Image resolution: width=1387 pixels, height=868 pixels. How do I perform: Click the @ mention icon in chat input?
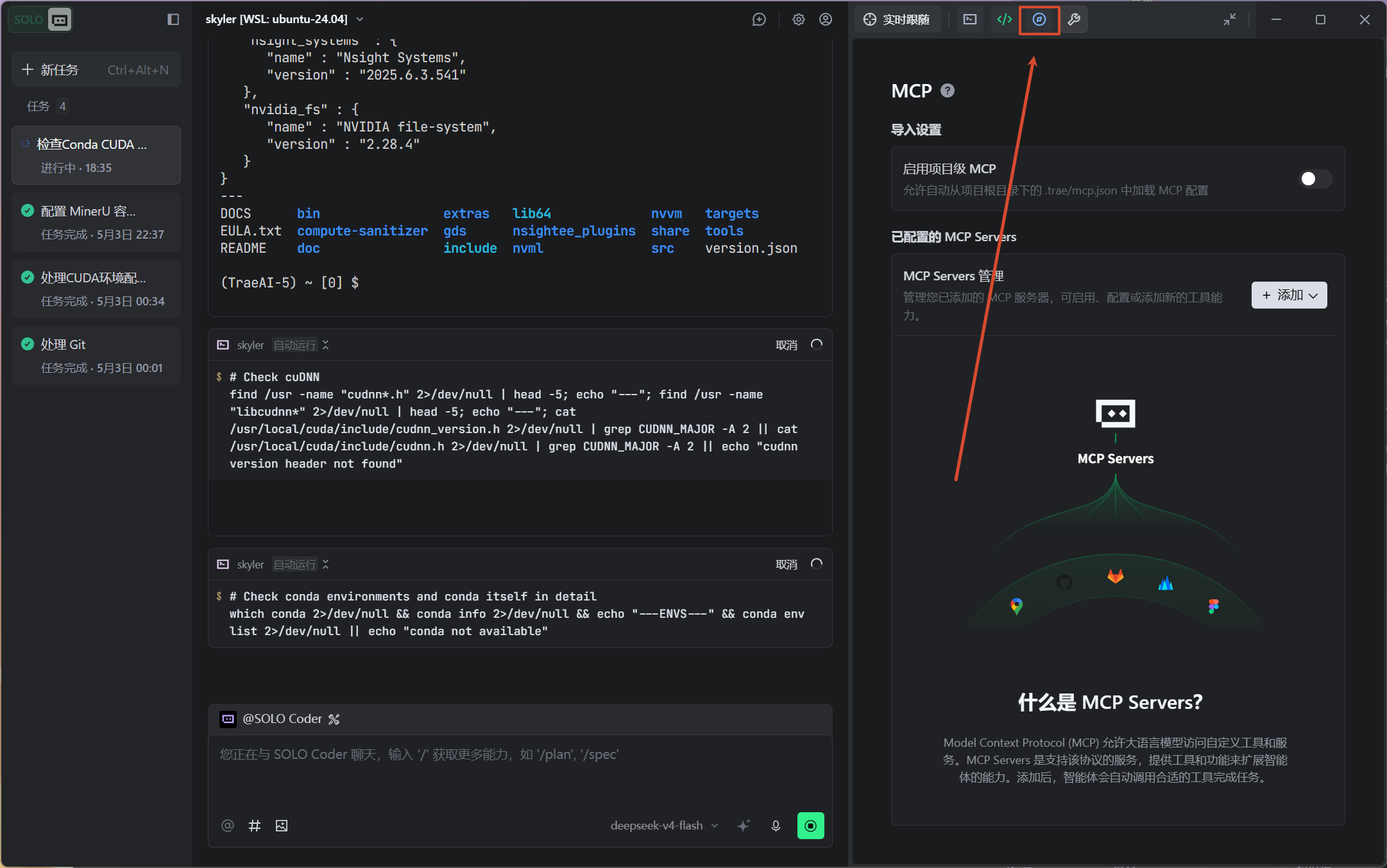tap(227, 826)
